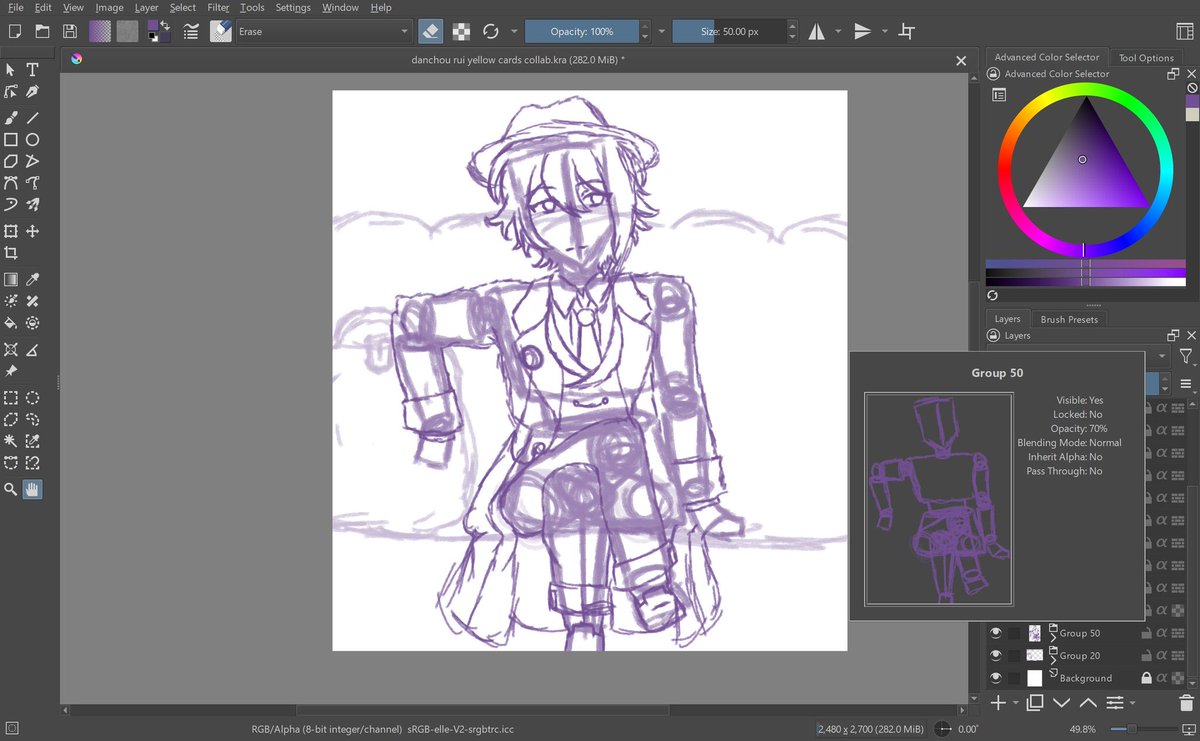
Task: Pick the Color Sampler eyedropper tool
Action: pyautogui.click(x=32, y=280)
